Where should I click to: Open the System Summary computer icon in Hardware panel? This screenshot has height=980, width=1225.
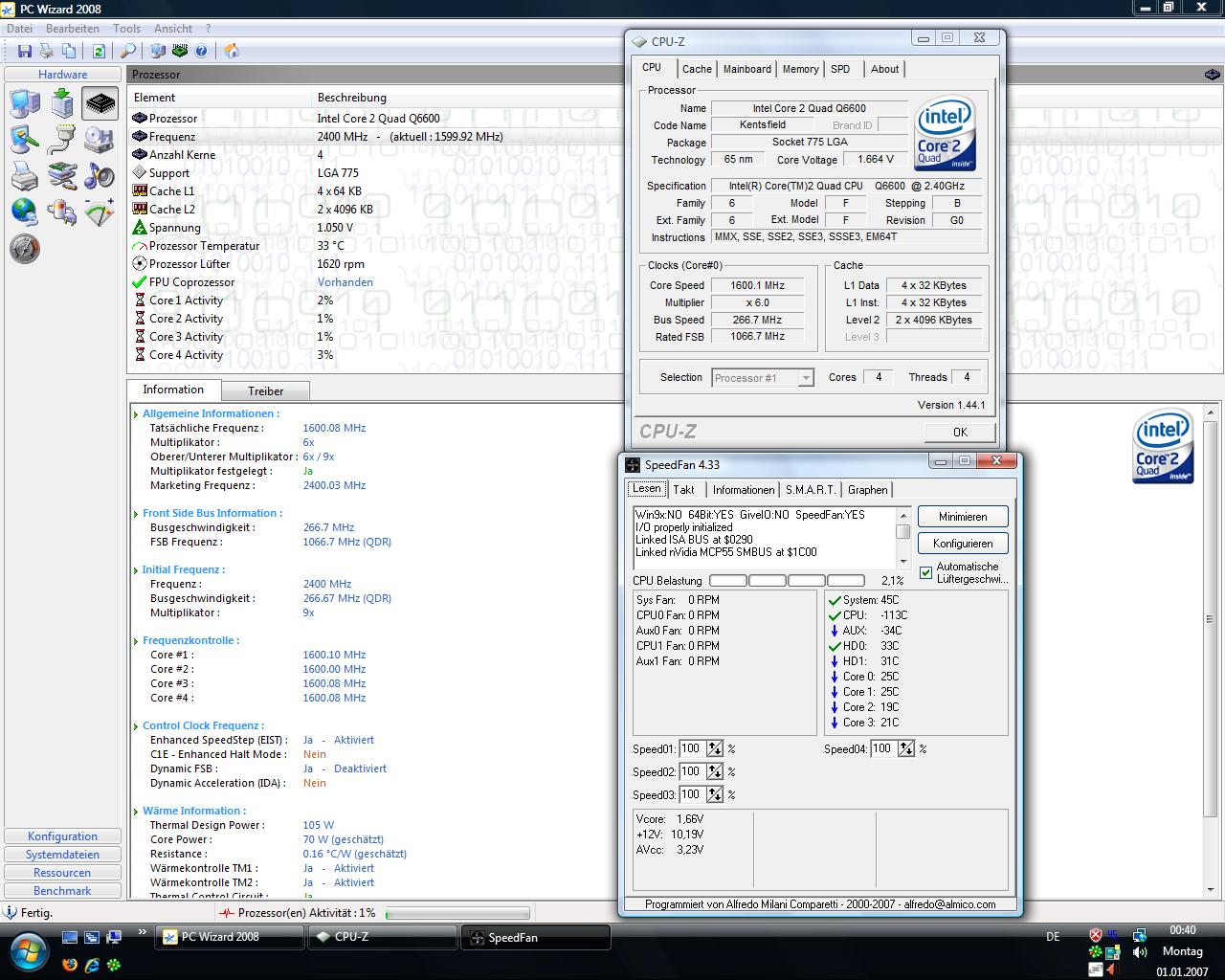25,103
